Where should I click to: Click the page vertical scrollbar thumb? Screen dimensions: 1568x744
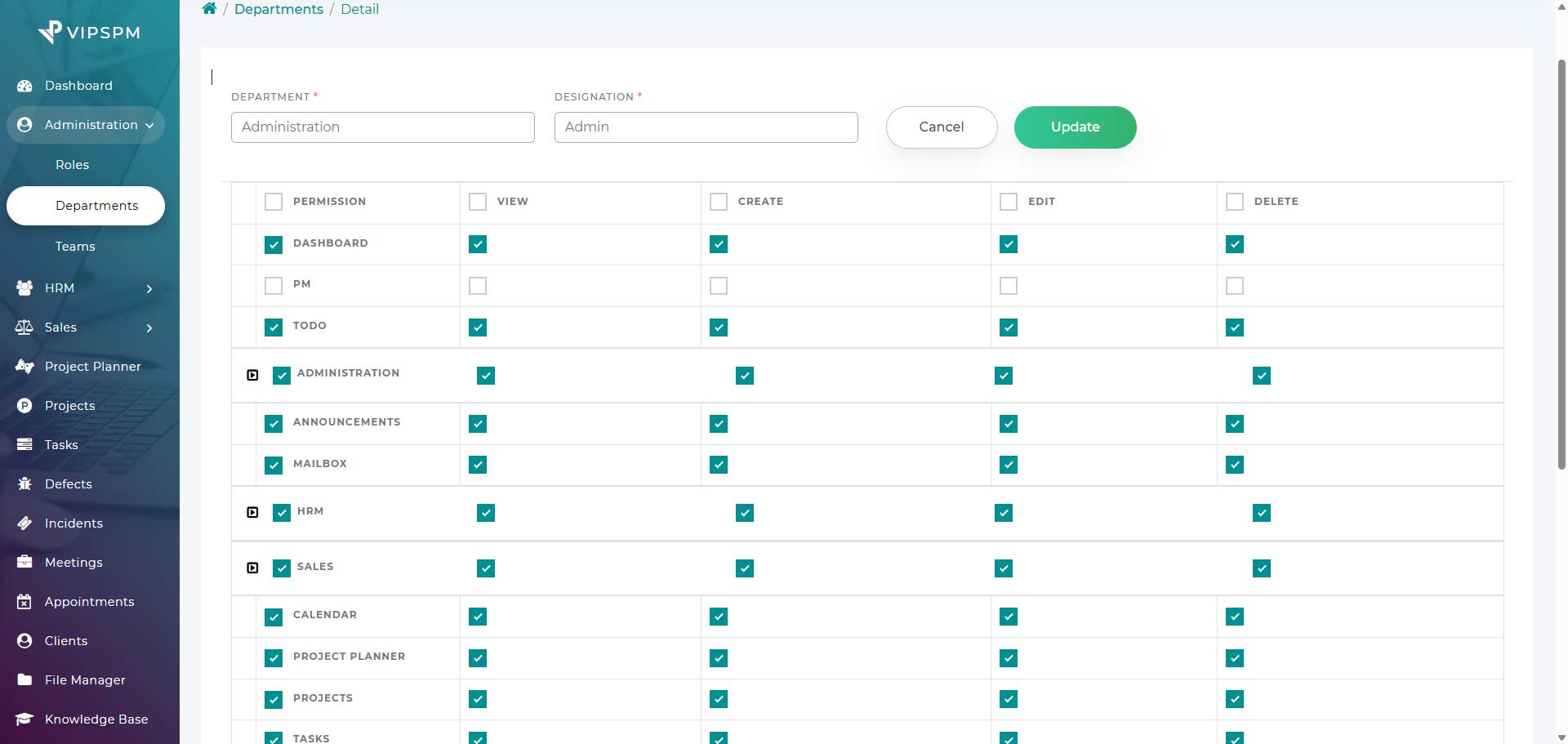point(1561,264)
